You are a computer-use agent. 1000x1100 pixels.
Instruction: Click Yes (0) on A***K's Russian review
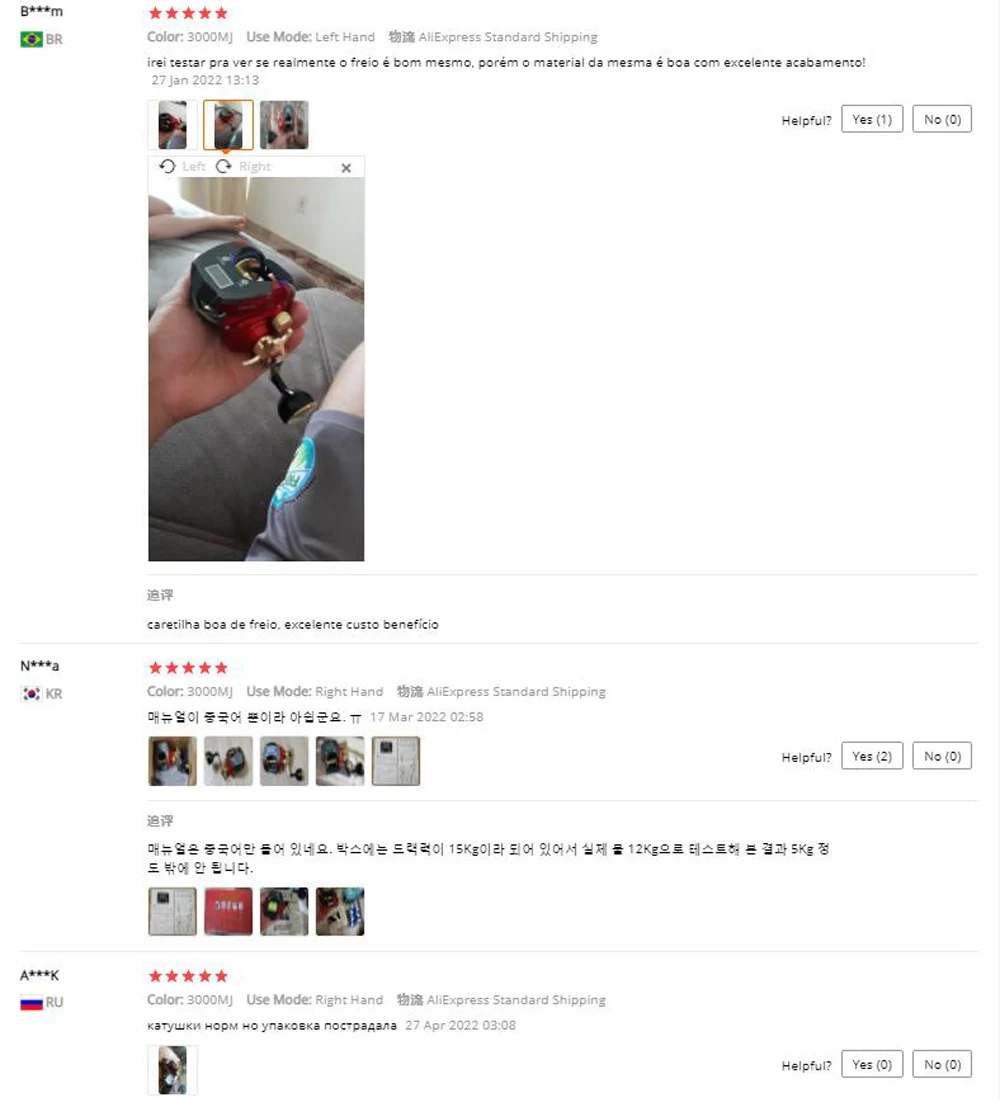872,1064
